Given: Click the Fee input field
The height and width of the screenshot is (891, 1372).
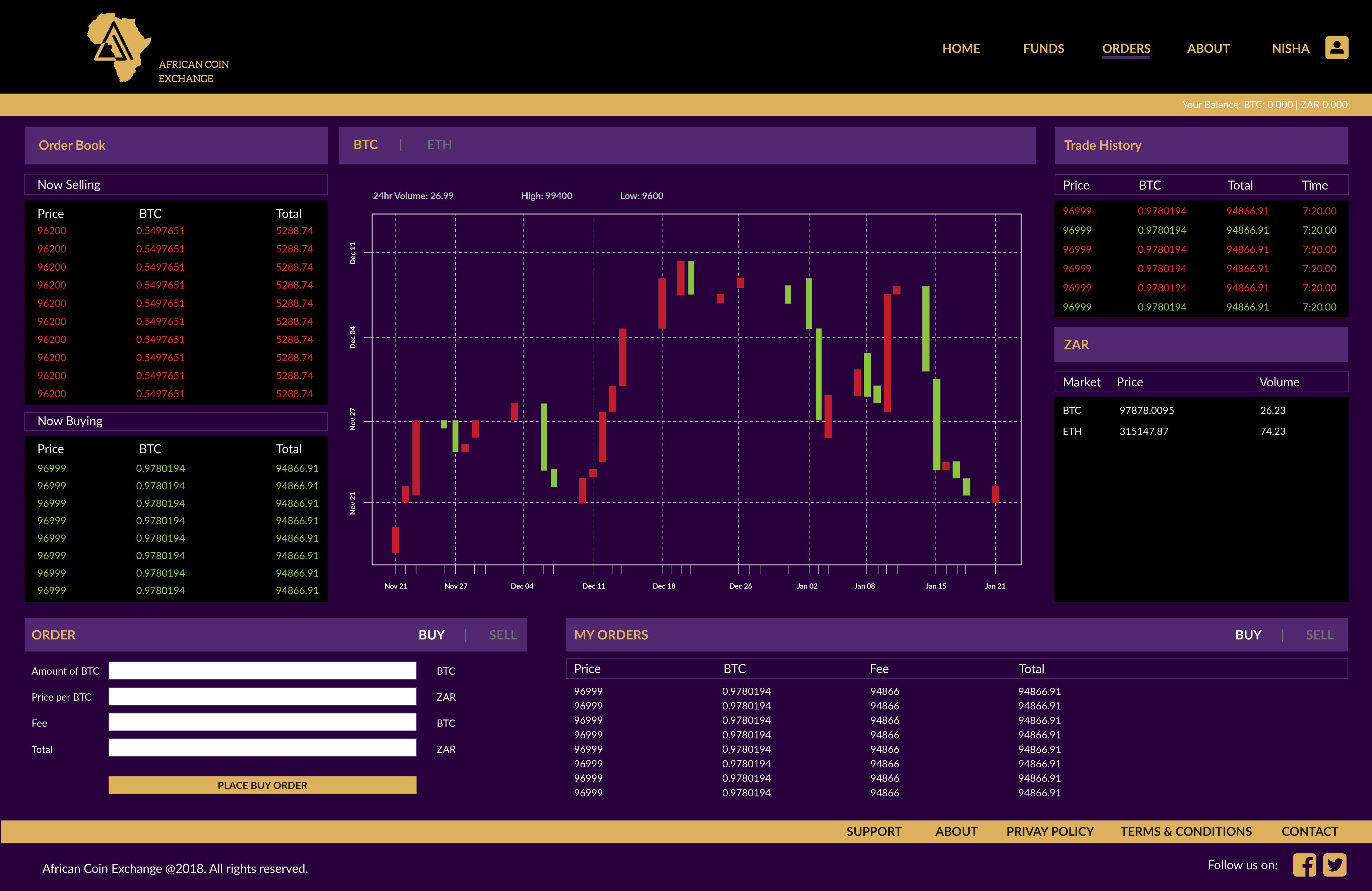Looking at the screenshot, I should (262, 722).
